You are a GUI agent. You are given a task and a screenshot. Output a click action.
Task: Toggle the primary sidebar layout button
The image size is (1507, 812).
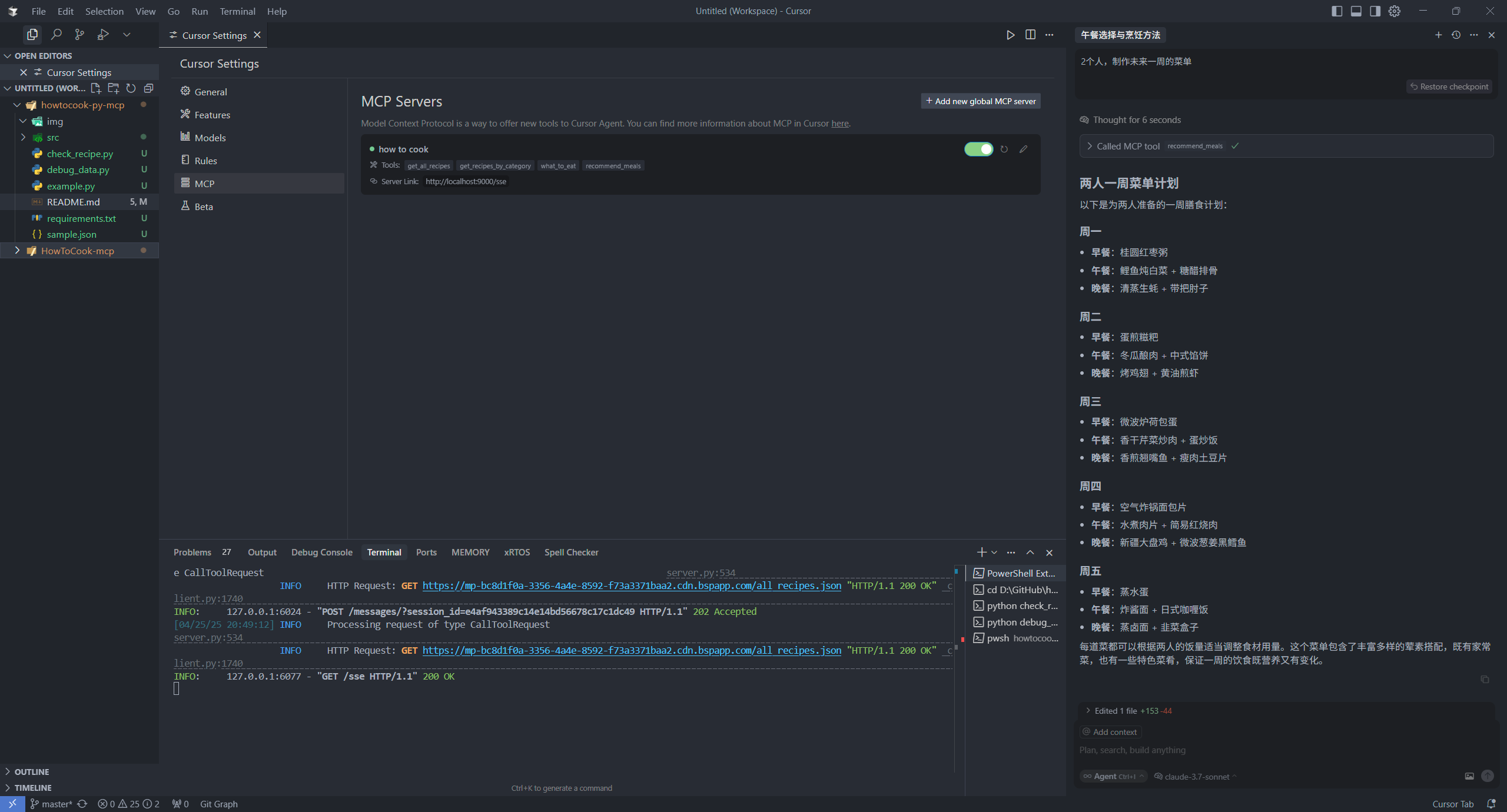pyautogui.click(x=1337, y=11)
